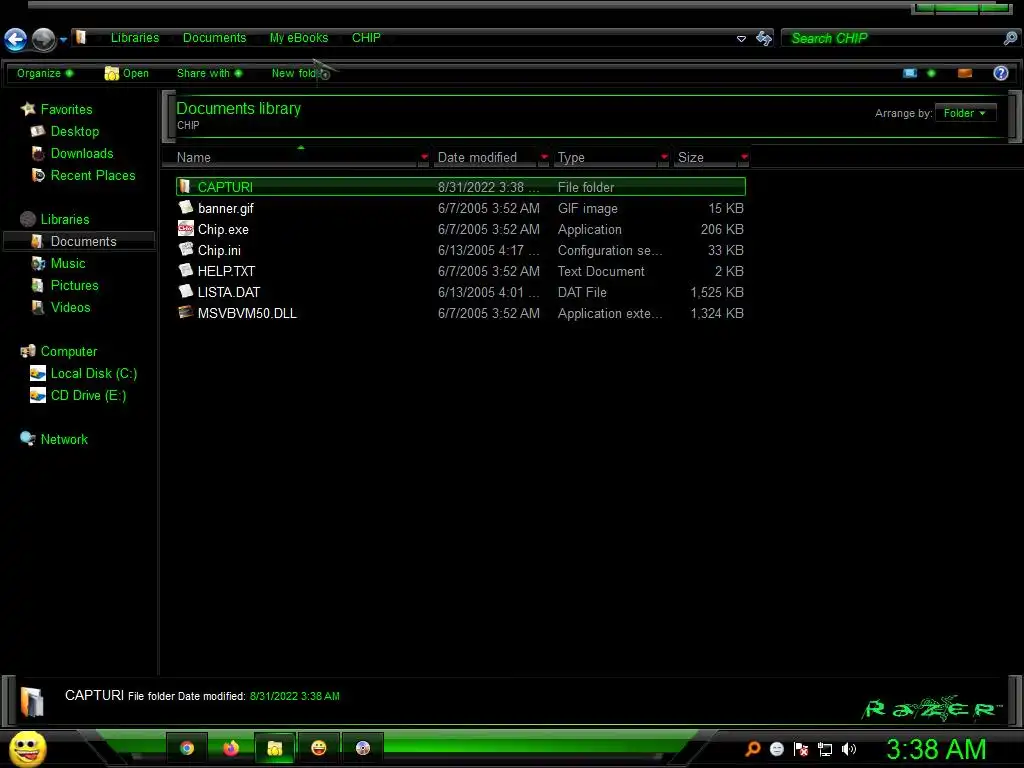
Task: Open the Date modified column filter arrow
Action: 543,157
